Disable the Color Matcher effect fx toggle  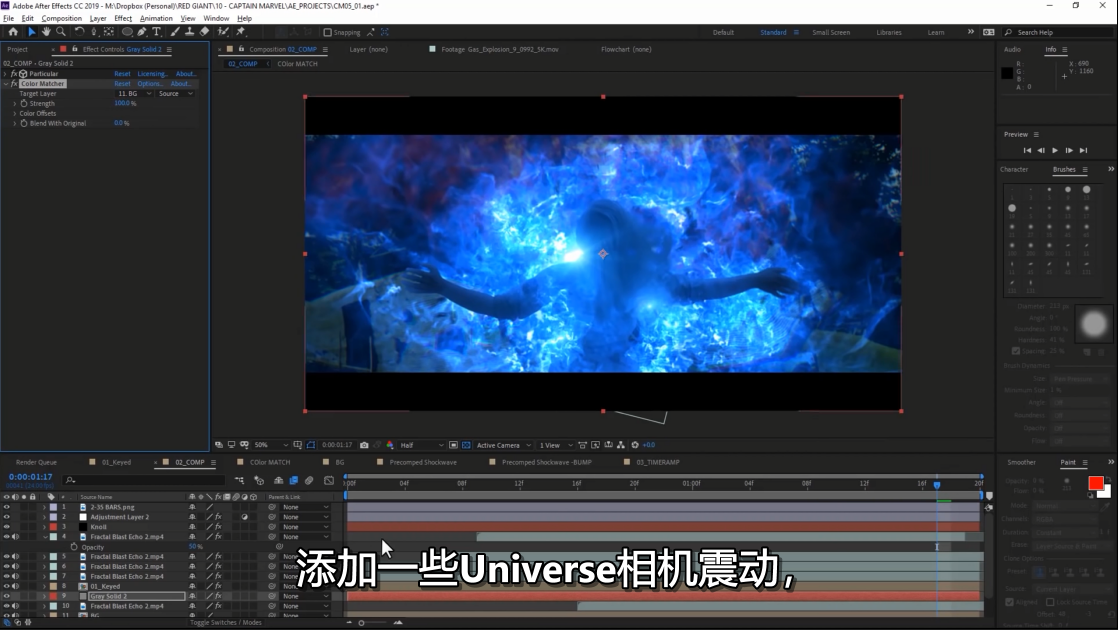[14, 83]
